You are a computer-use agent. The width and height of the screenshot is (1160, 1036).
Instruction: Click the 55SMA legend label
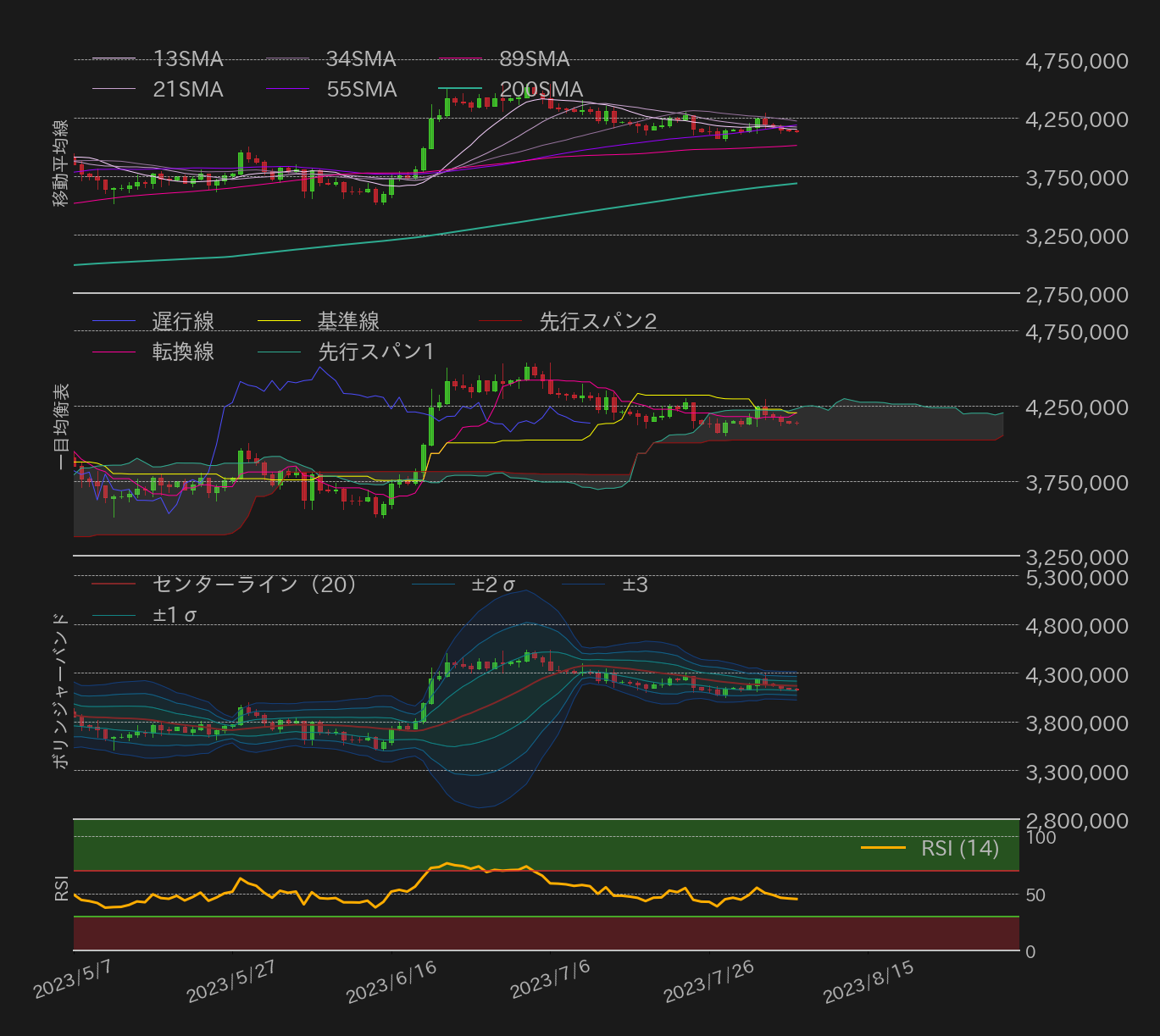[x=361, y=90]
